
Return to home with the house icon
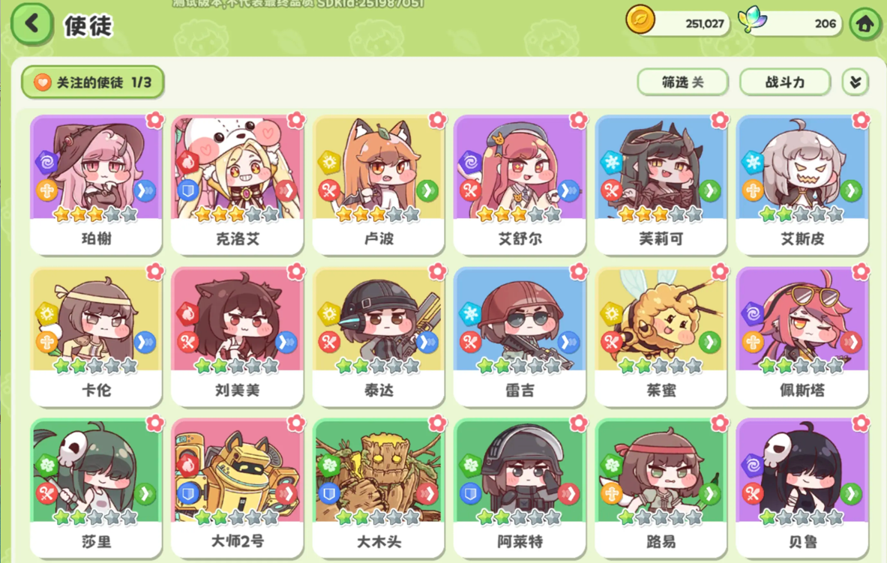(x=865, y=24)
